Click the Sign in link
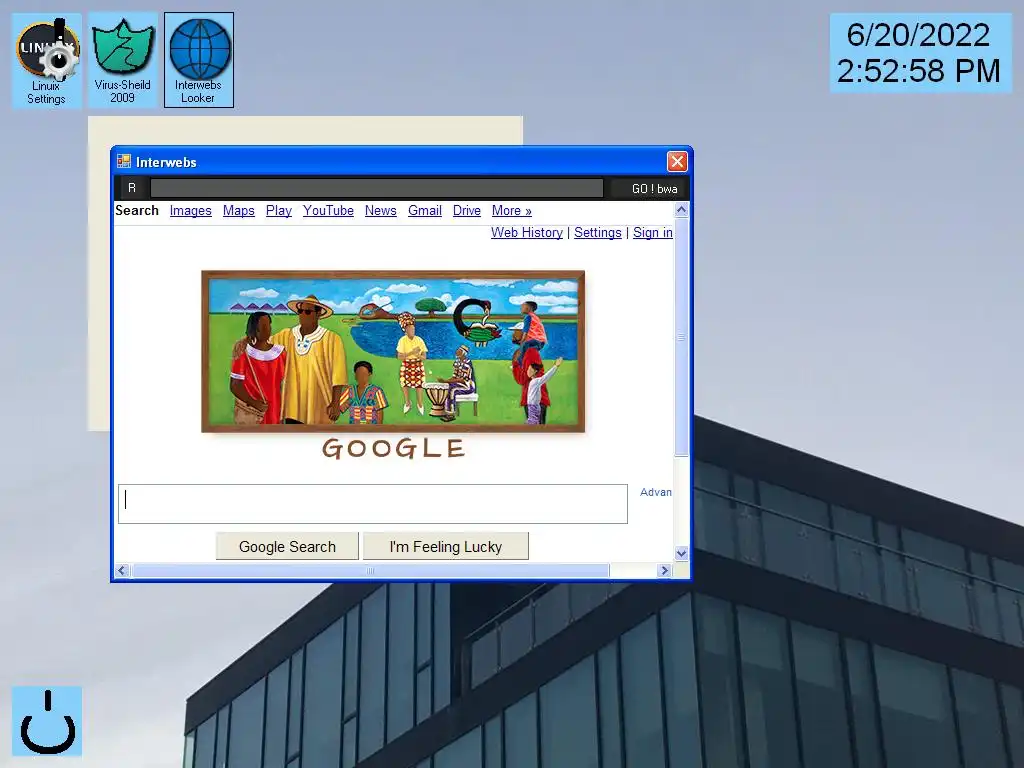Viewport: 1024px width, 768px height. [x=653, y=232]
